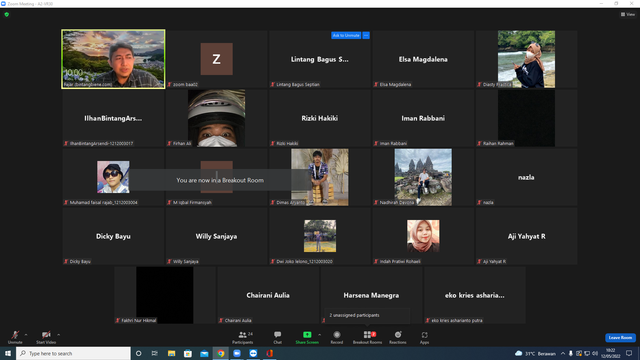Open audio options arrow next to Unmute
Image resolution: width=640 pixels, height=360 pixels.
coord(26,335)
